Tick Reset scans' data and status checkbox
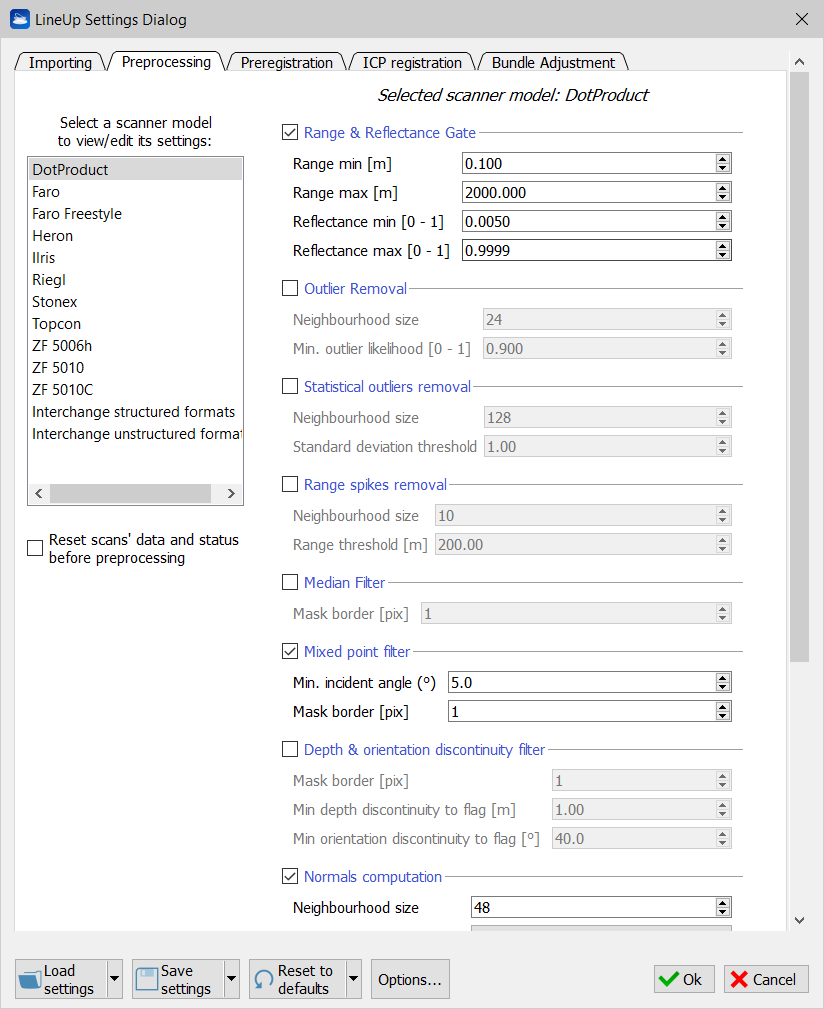This screenshot has width=824, height=1009. 35,548
